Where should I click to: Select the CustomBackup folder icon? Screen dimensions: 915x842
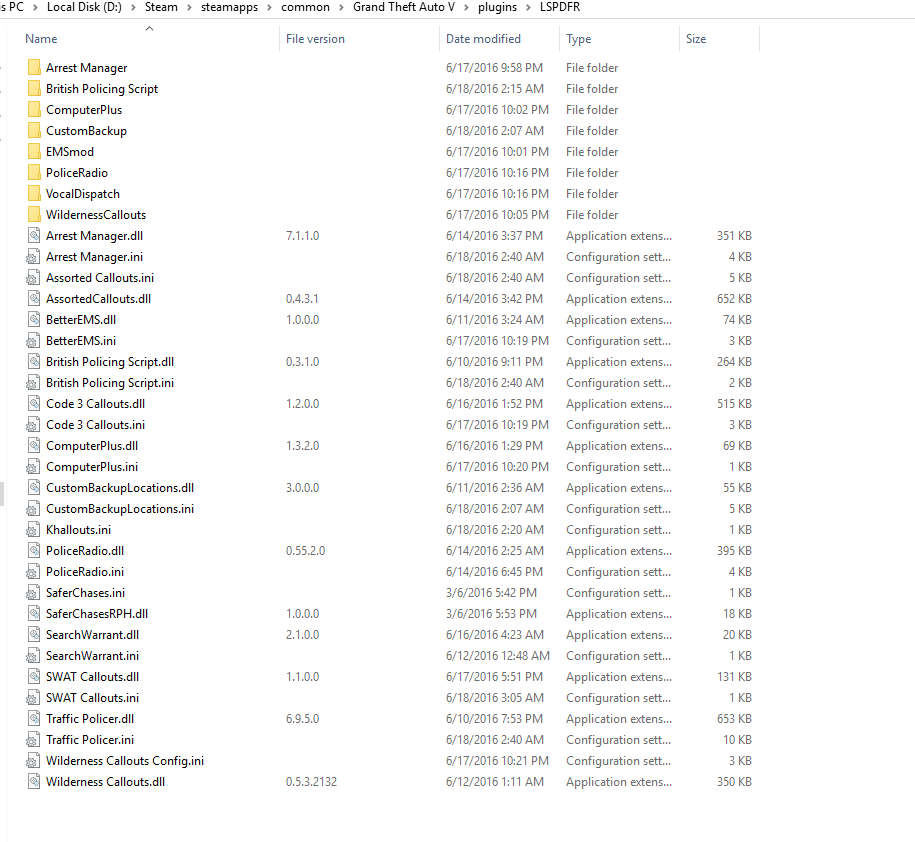coord(34,131)
